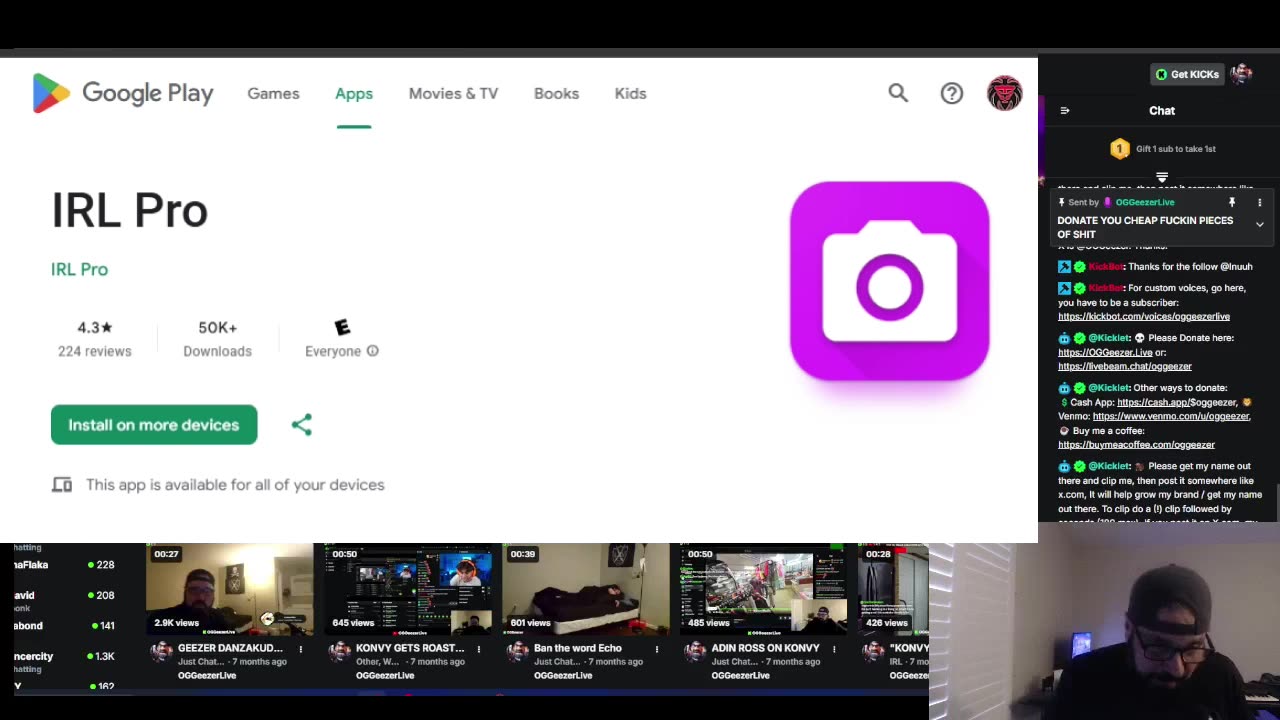Expand the pinned message chevron
The width and height of the screenshot is (1280, 720).
pyautogui.click(x=1259, y=225)
